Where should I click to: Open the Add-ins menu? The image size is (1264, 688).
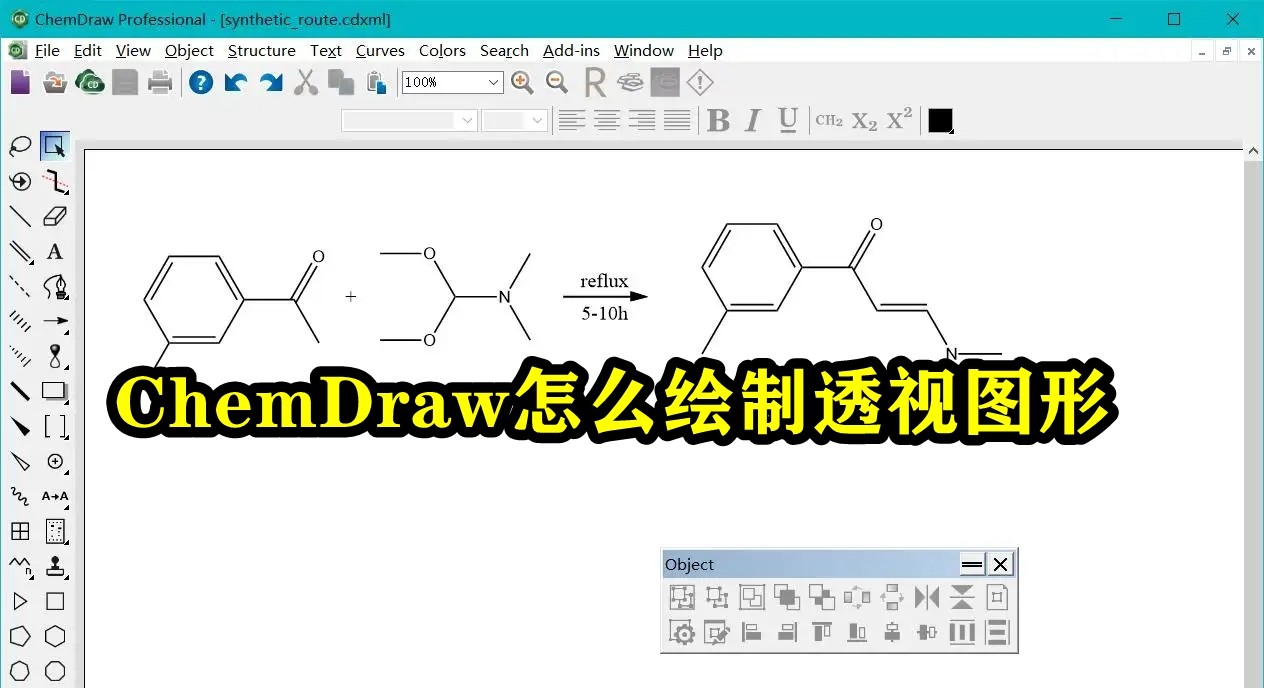[x=571, y=50]
